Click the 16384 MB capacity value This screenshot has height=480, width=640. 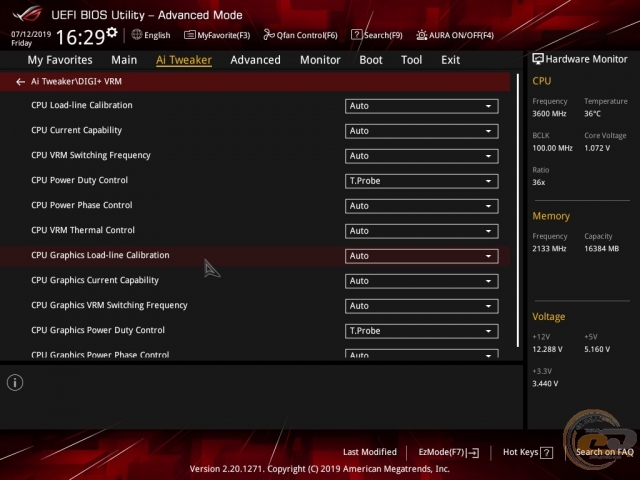(x=601, y=249)
